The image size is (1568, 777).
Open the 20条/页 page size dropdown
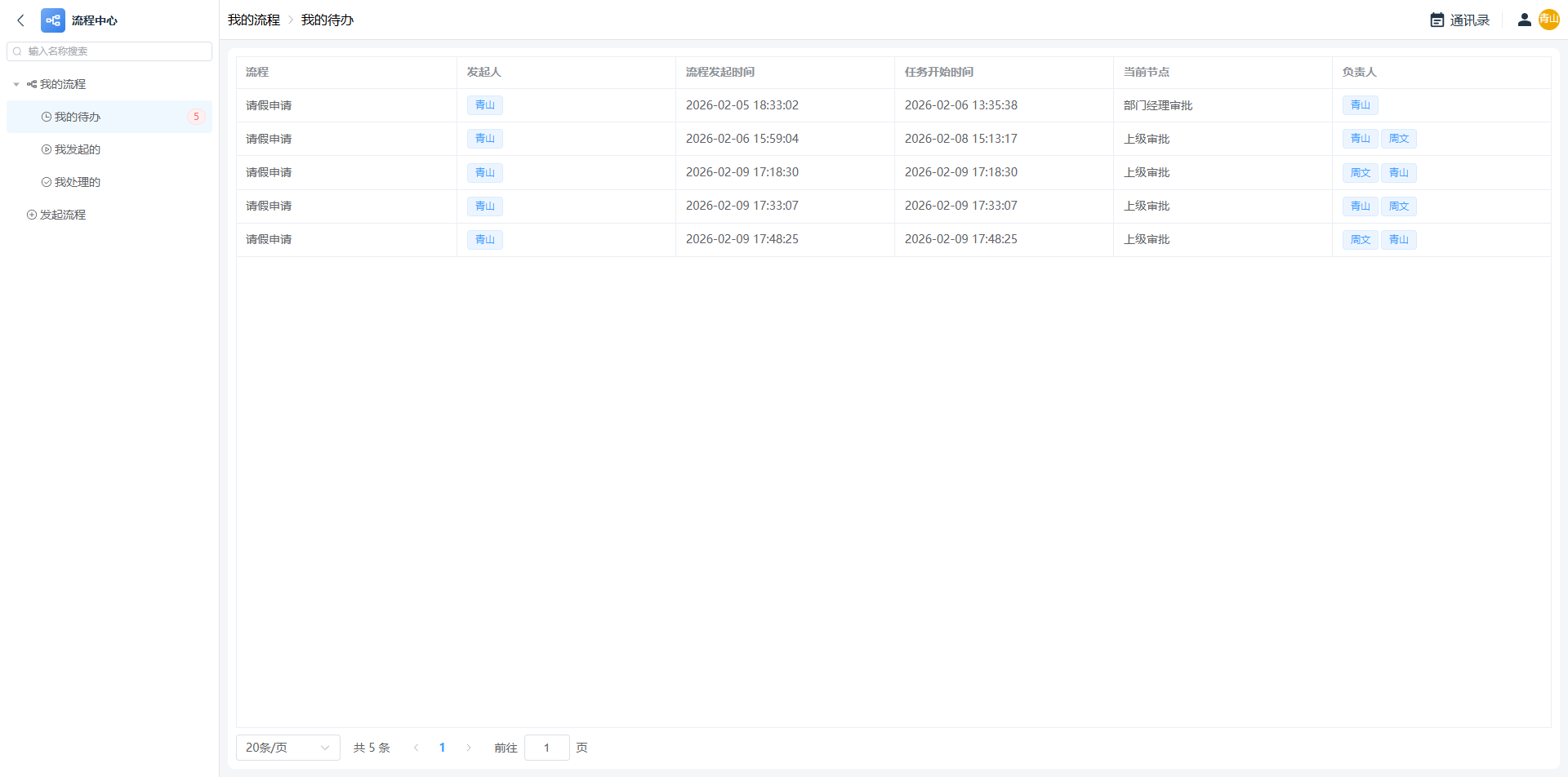[x=287, y=748]
